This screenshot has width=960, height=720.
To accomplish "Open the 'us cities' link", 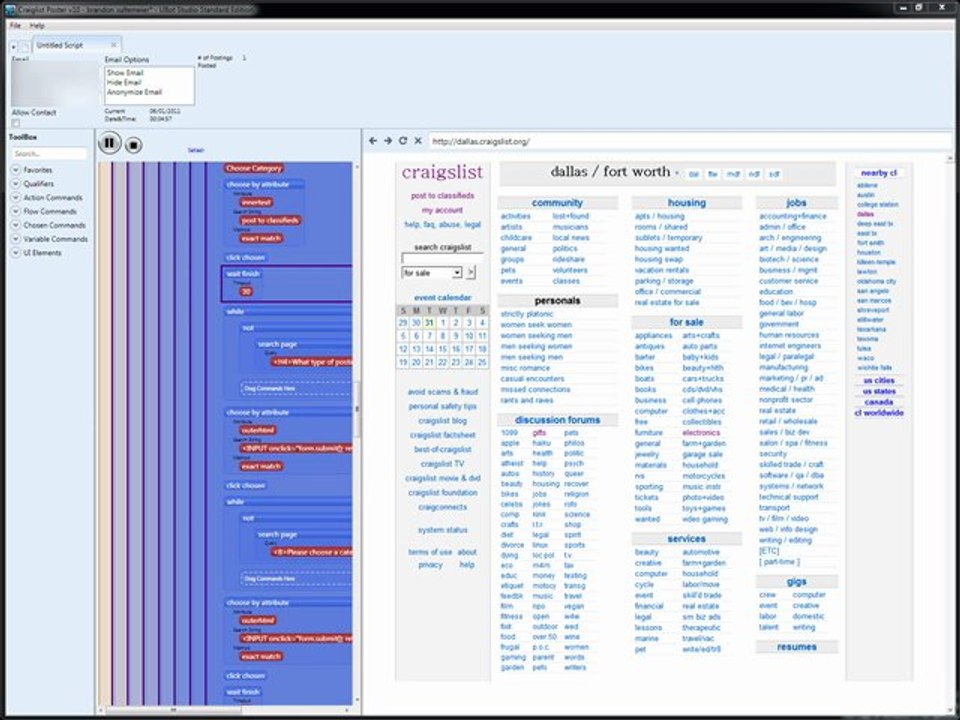I will coord(879,380).
